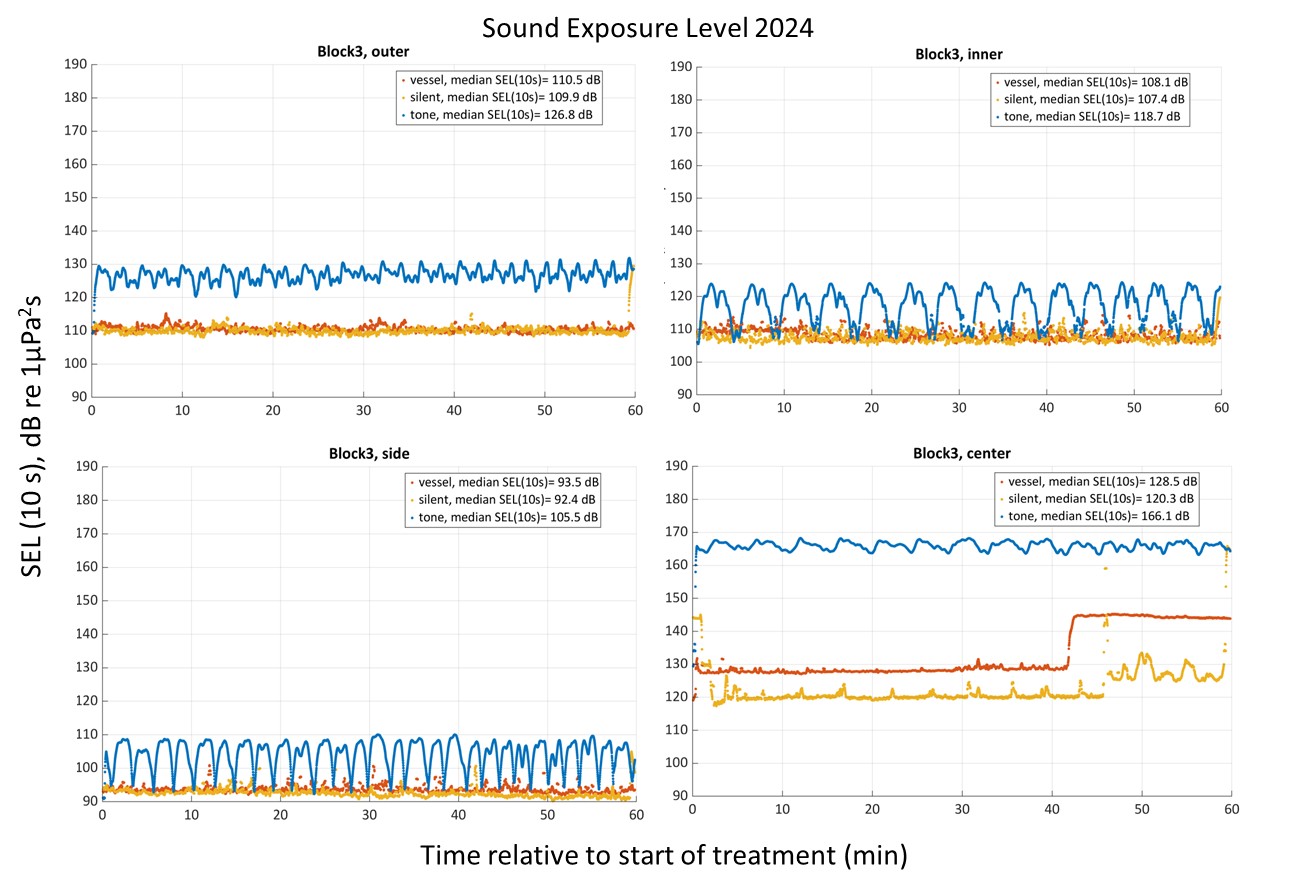This screenshot has height=891, width=1298.
Task: Select the "Time relative to start of treatment (min)" label
Action: pos(663,856)
